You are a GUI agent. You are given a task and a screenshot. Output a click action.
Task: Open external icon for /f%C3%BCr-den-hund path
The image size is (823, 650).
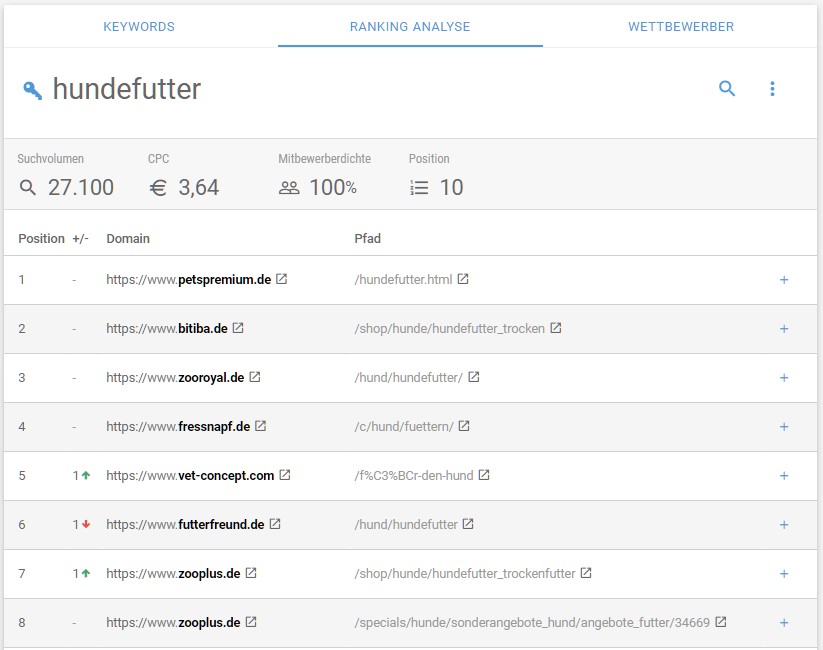pyautogui.click(x=484, y=475)
